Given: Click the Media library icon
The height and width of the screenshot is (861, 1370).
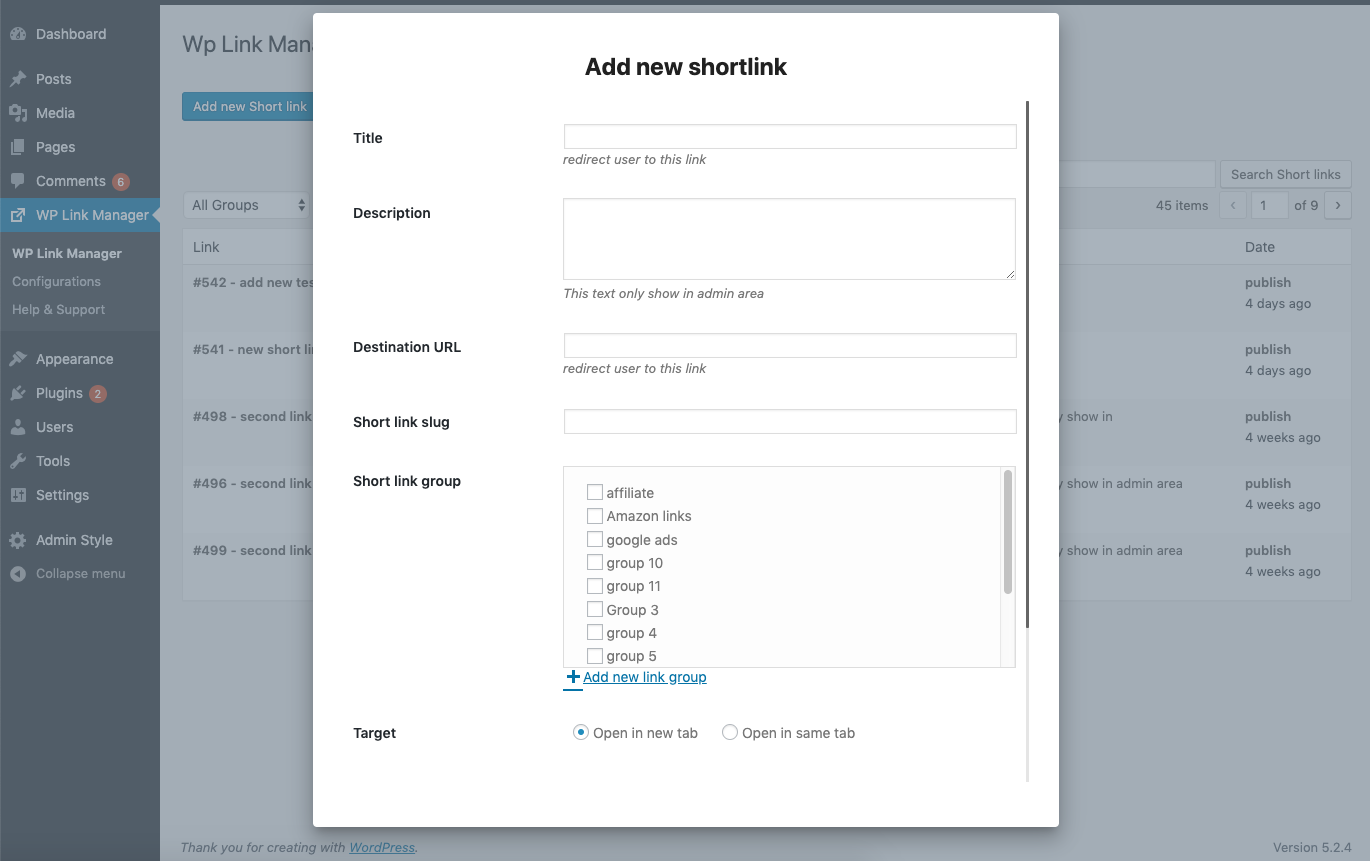Looking at the screenshot, I should click(18, 113).
